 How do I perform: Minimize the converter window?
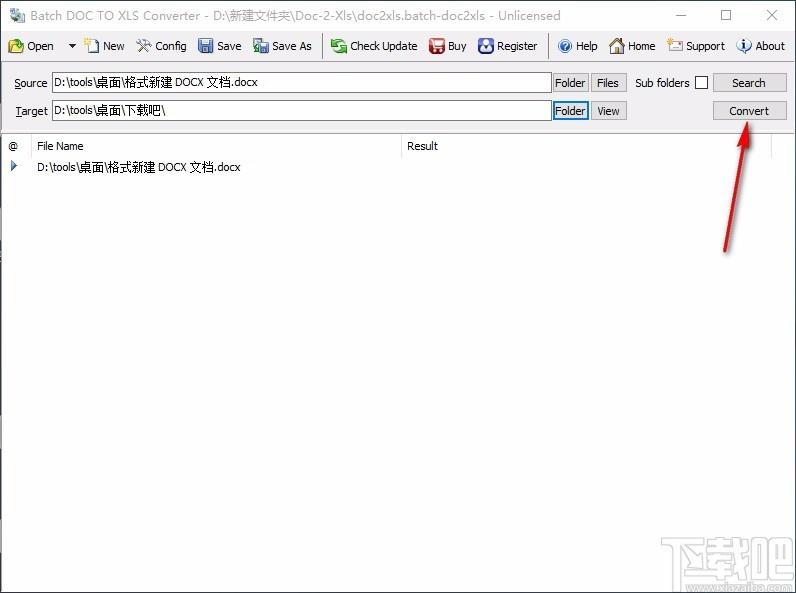(x=681, y=16)
